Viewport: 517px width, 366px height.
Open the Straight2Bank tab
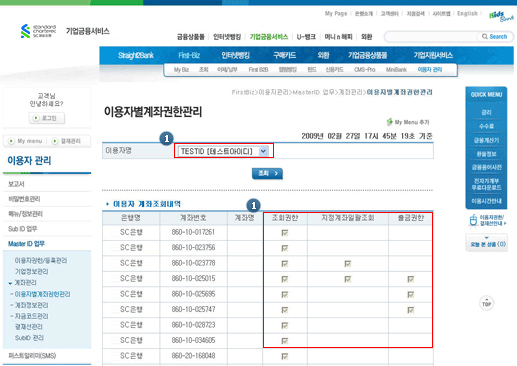[x=136, y=55]
